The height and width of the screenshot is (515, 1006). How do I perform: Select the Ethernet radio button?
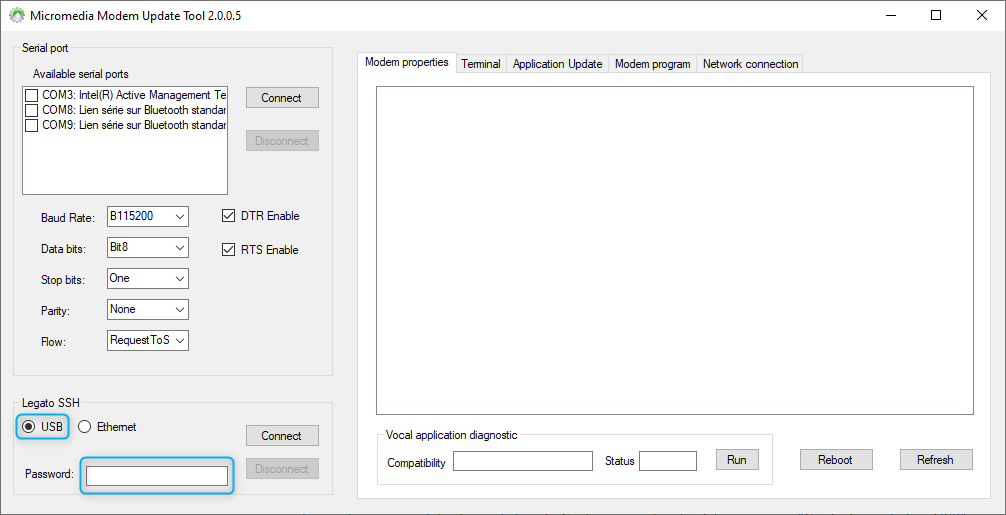coord(85,427)
